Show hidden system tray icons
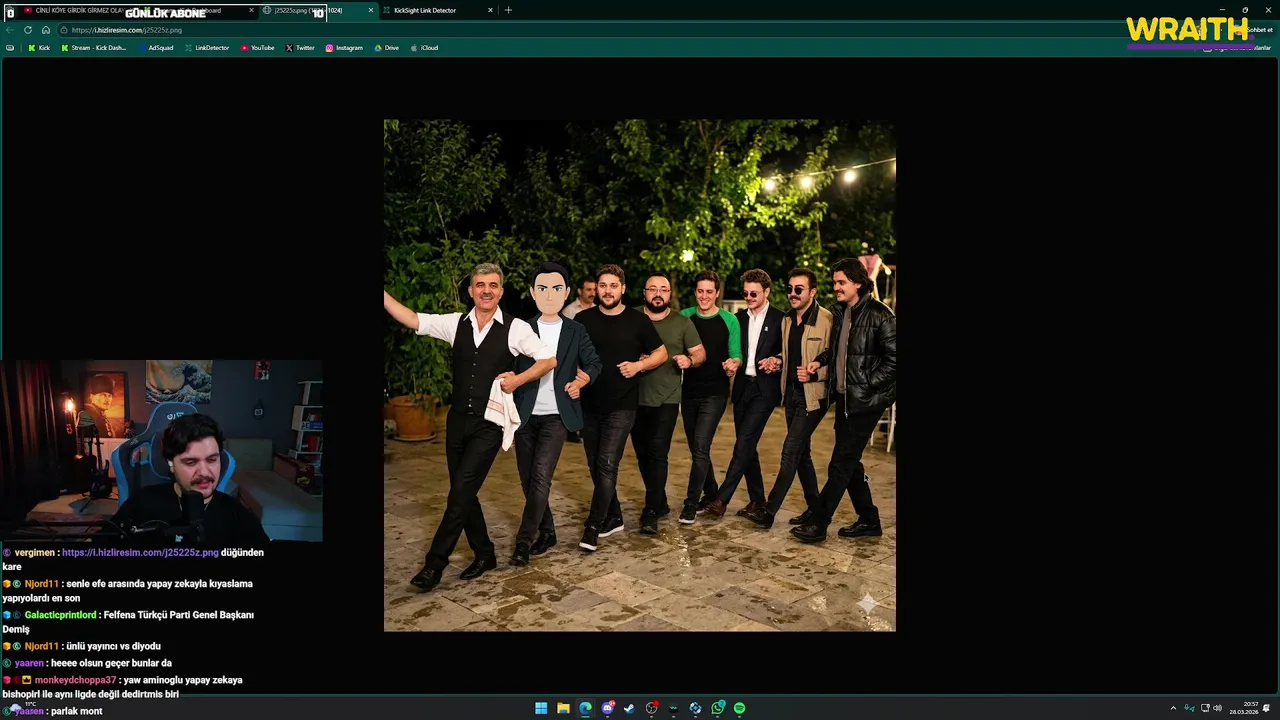The width and height of the screenshot is (1280, 720). click(1173, 708)
